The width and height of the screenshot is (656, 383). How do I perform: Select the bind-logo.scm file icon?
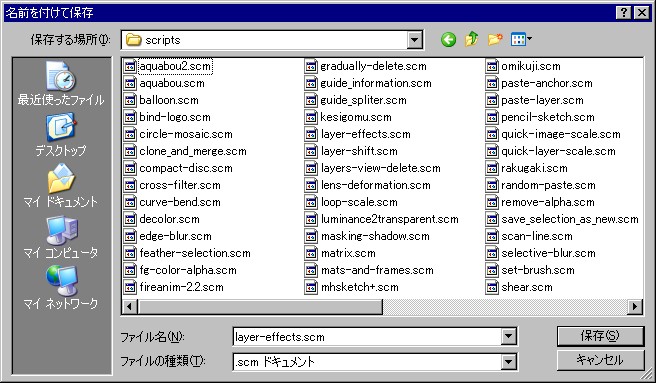130,117
